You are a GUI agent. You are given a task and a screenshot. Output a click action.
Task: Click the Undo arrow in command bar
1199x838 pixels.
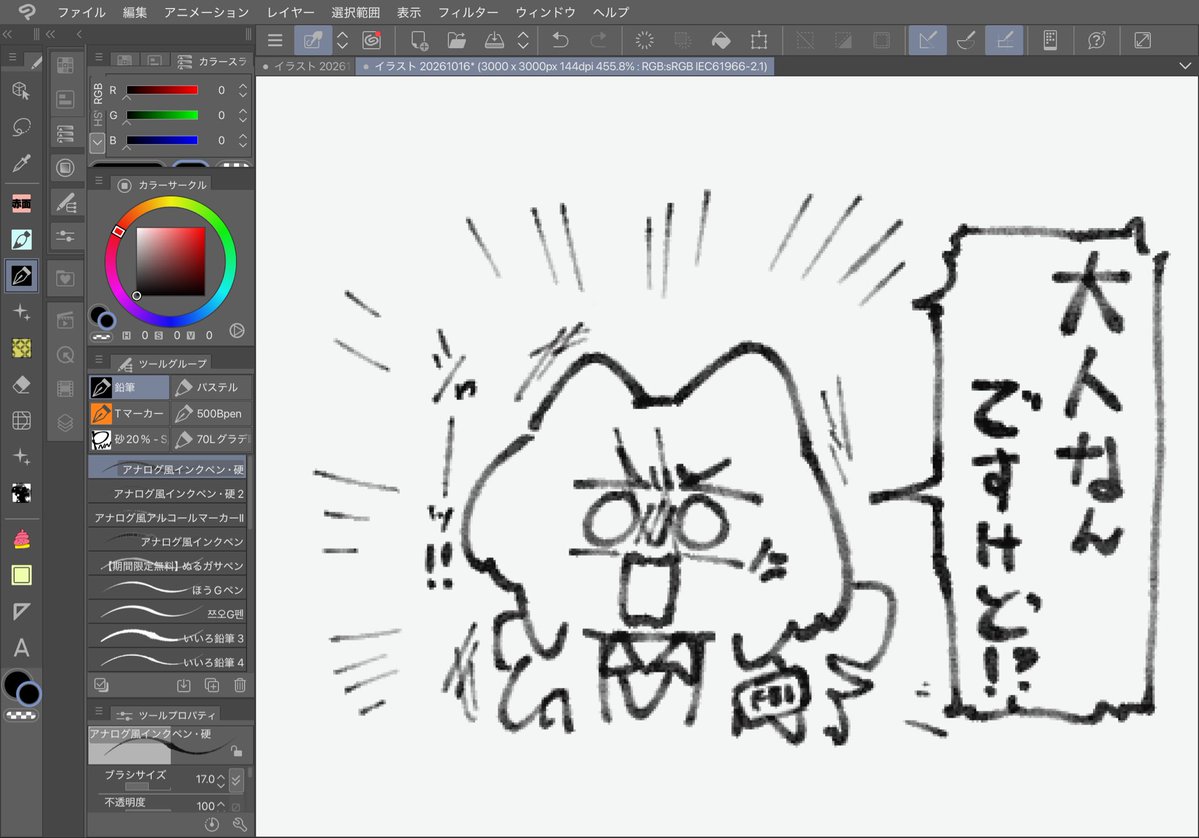561,40
